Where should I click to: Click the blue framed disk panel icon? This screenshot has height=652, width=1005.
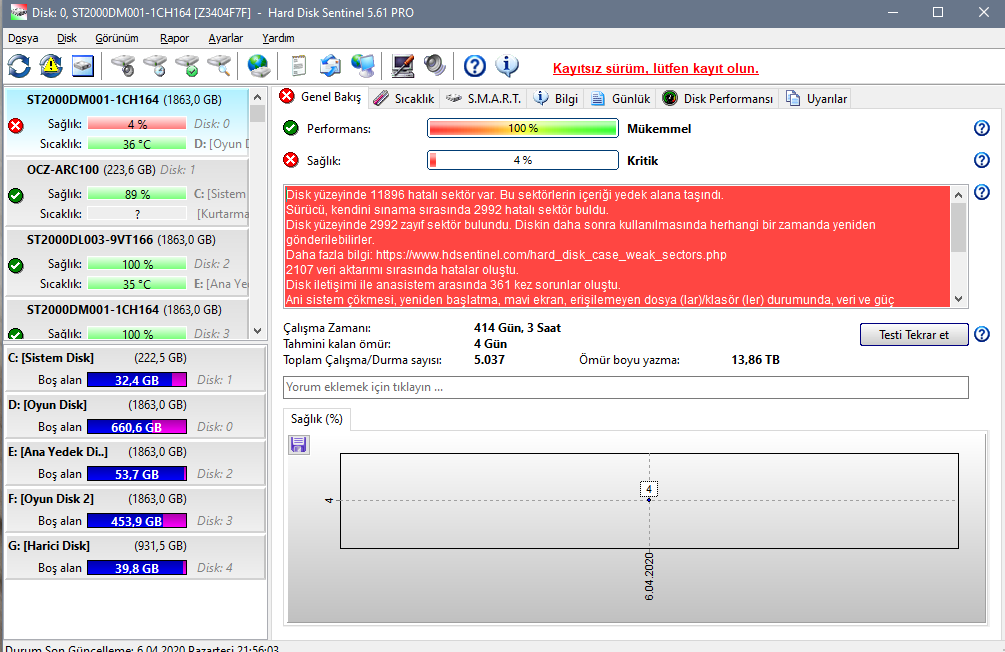(83, 66)
